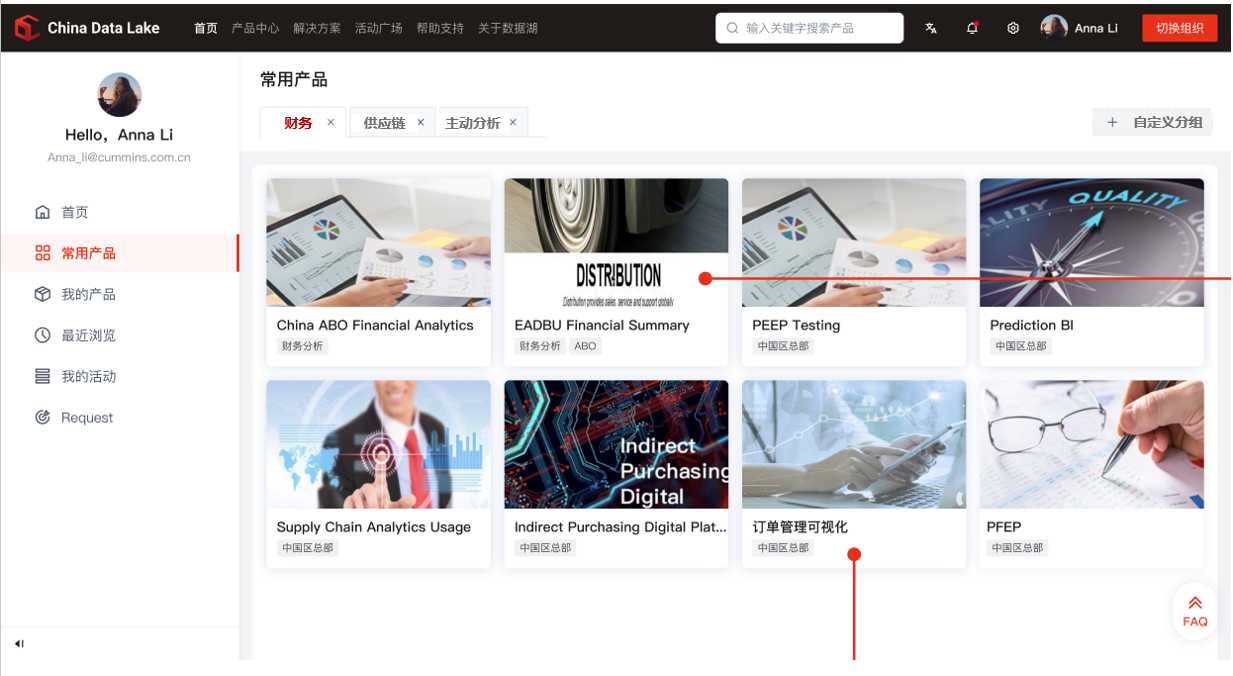Open the Request sidebar item
This screenshot has height=676, width=1233.
point(87,417)
